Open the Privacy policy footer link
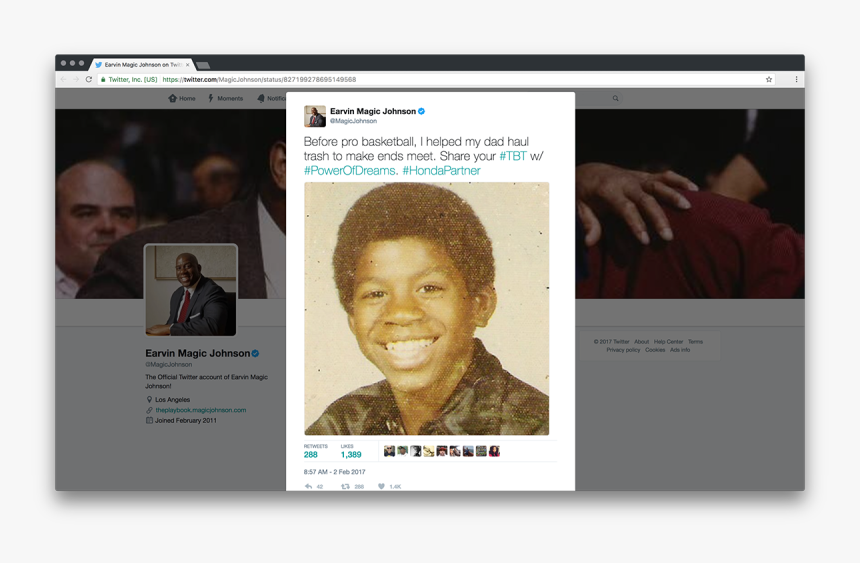860x563 pixels. (x=623, y=350)
